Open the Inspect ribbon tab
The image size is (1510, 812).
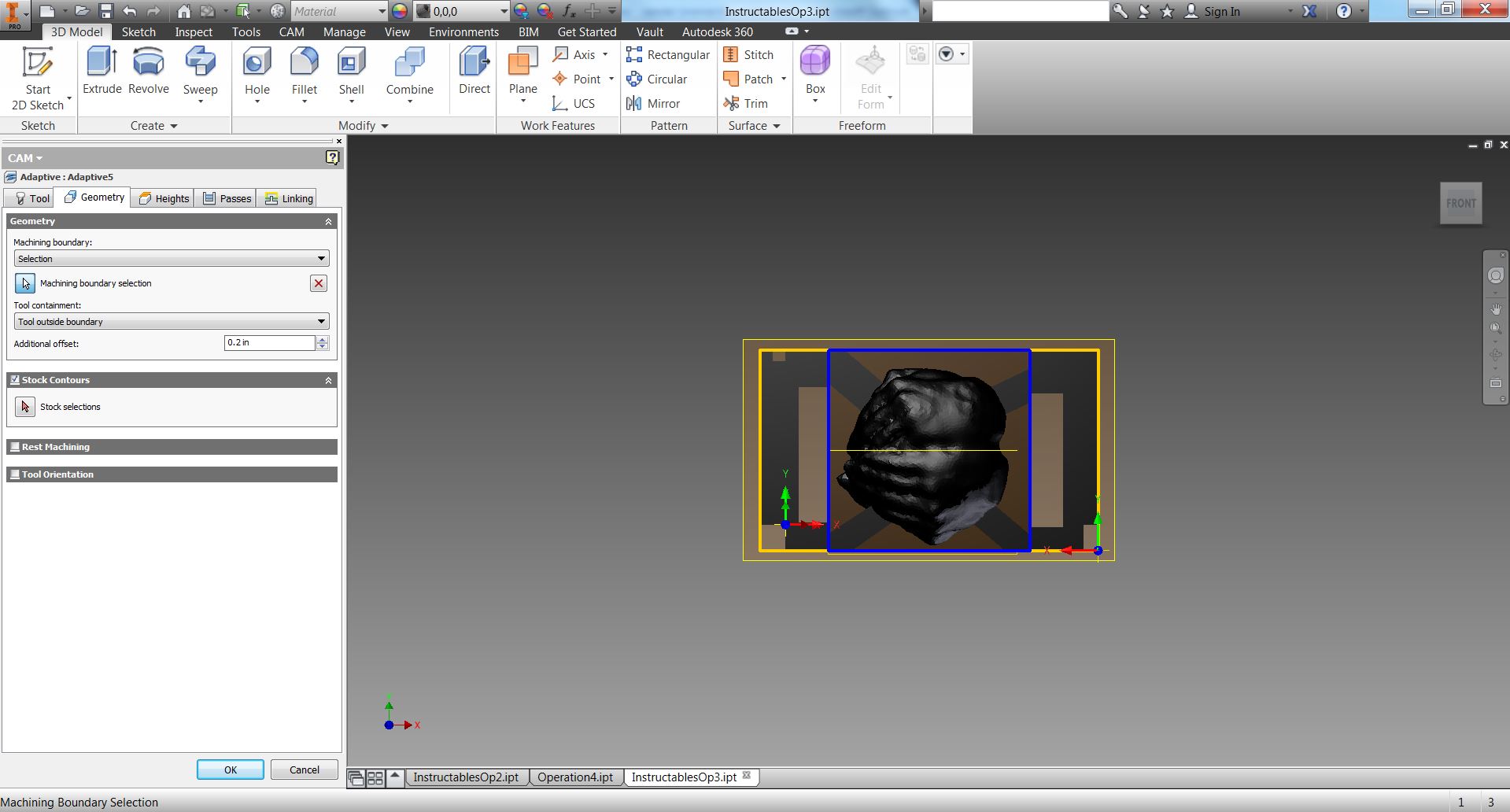coord(194,32)
